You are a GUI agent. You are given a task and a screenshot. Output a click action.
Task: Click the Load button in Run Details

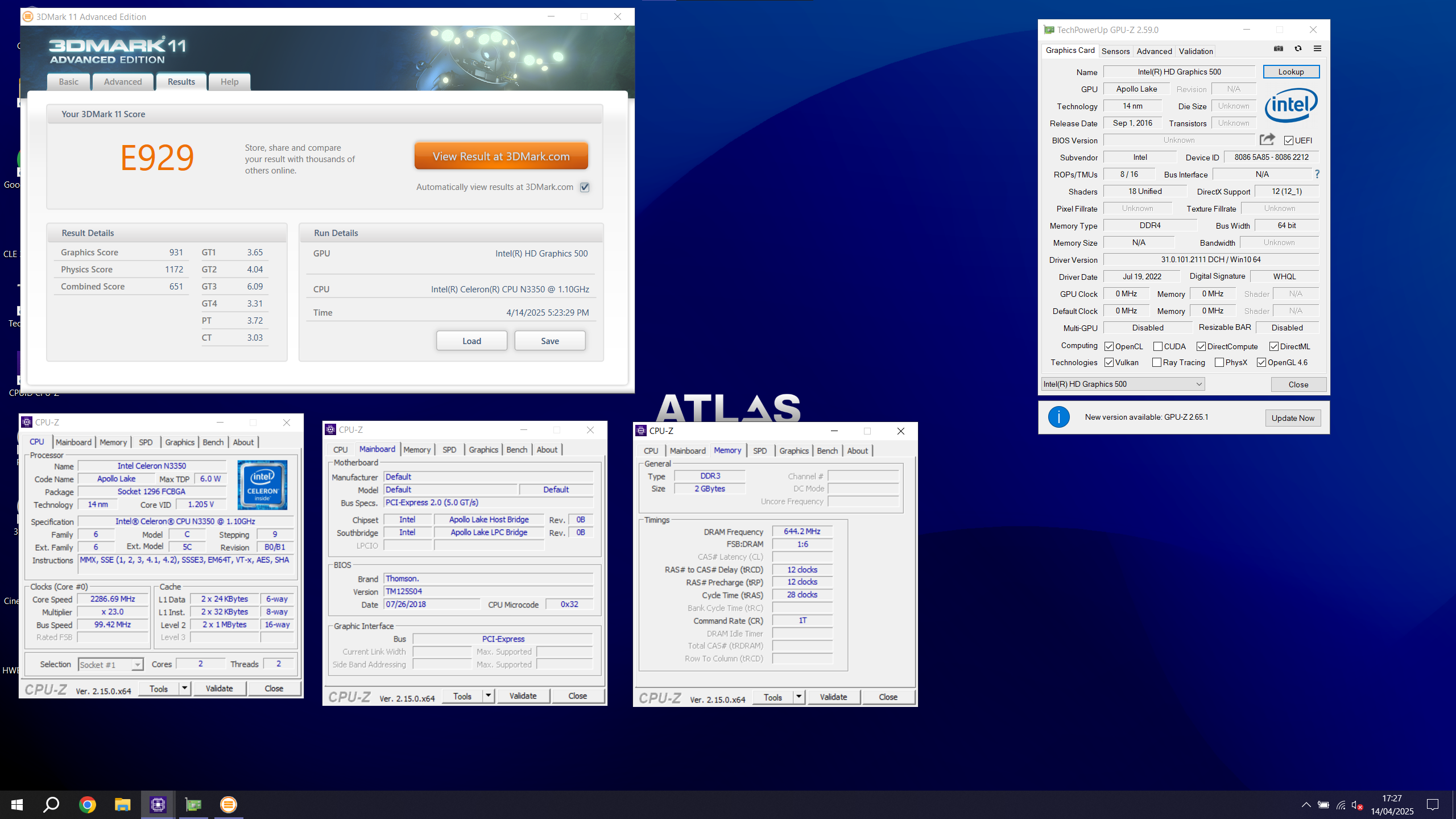click(x=471, y=341)
